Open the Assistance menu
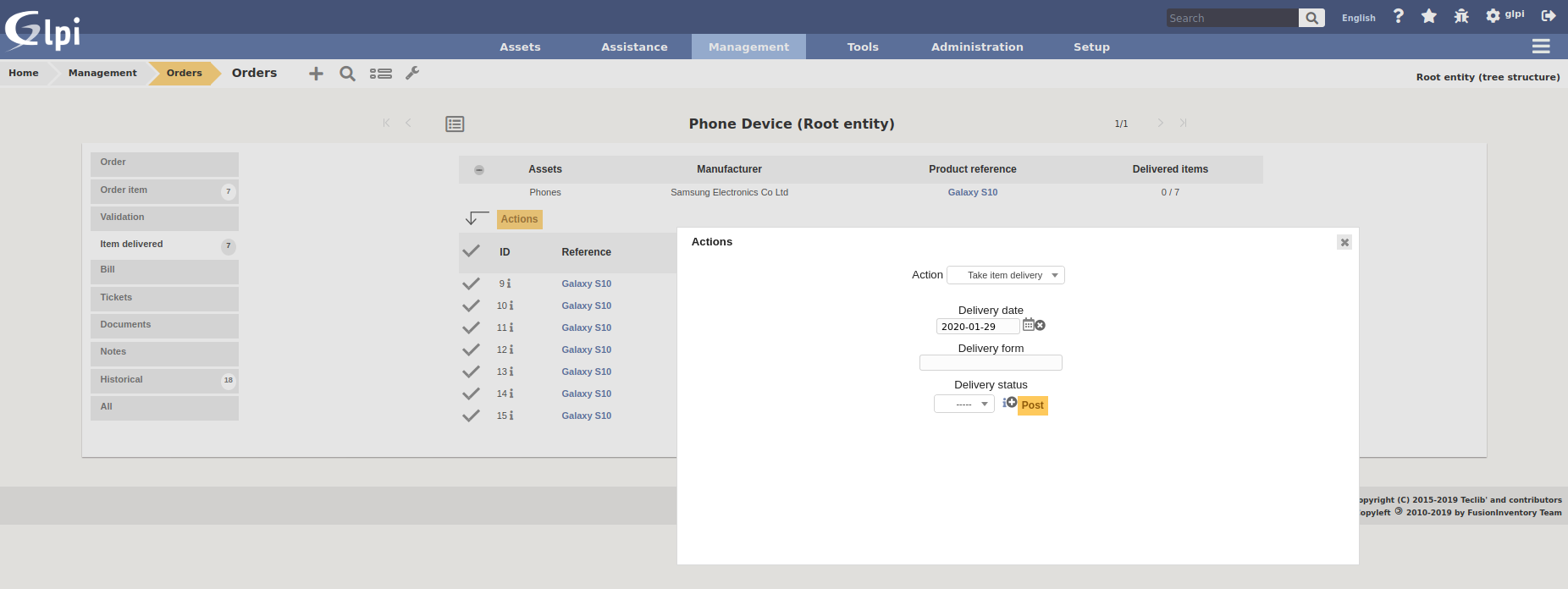 (x=634, y=47)
